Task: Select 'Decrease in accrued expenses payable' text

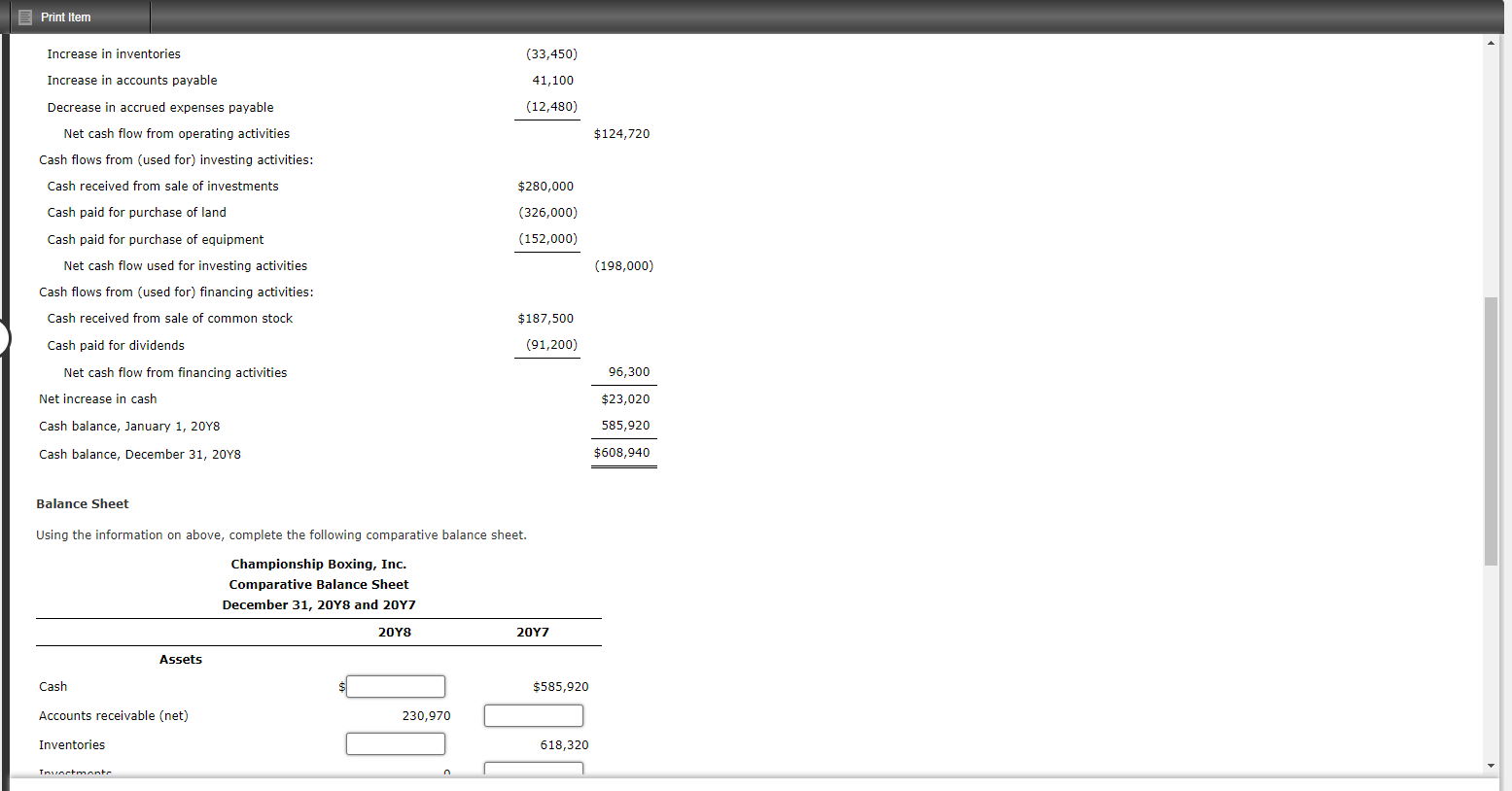Action: [160, 108]
